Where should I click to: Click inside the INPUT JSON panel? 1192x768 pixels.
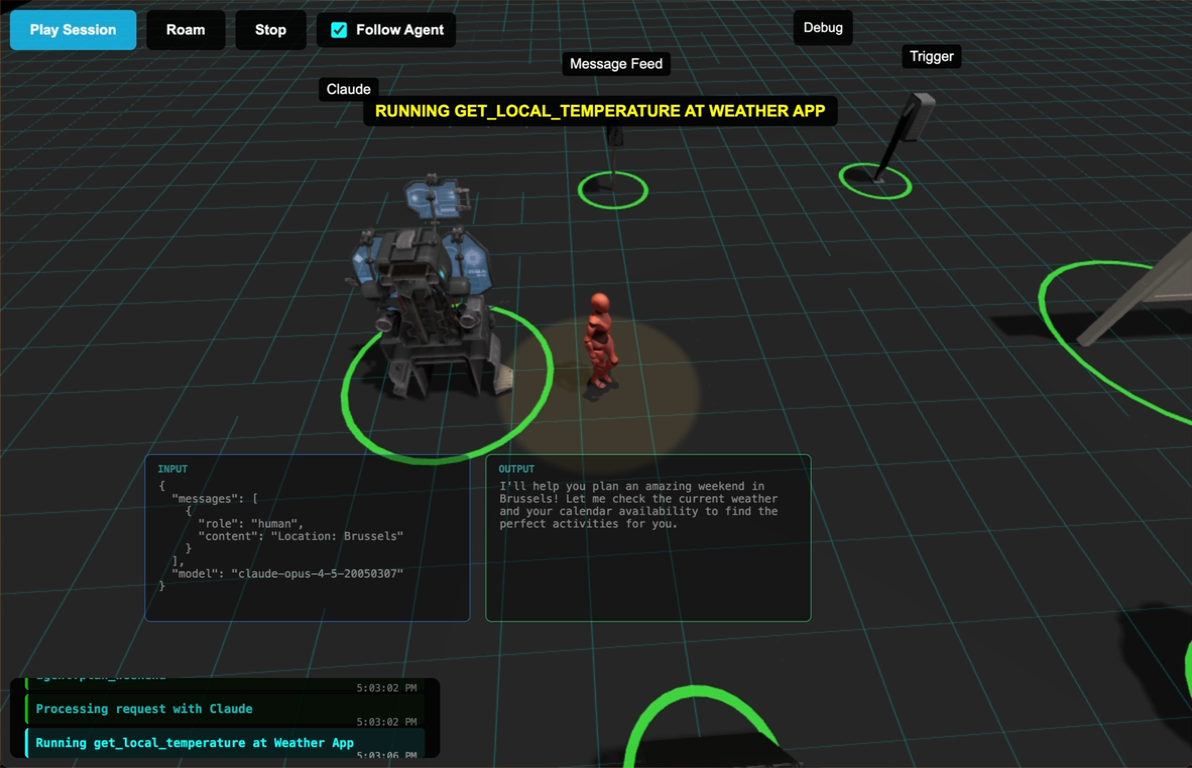307,538
